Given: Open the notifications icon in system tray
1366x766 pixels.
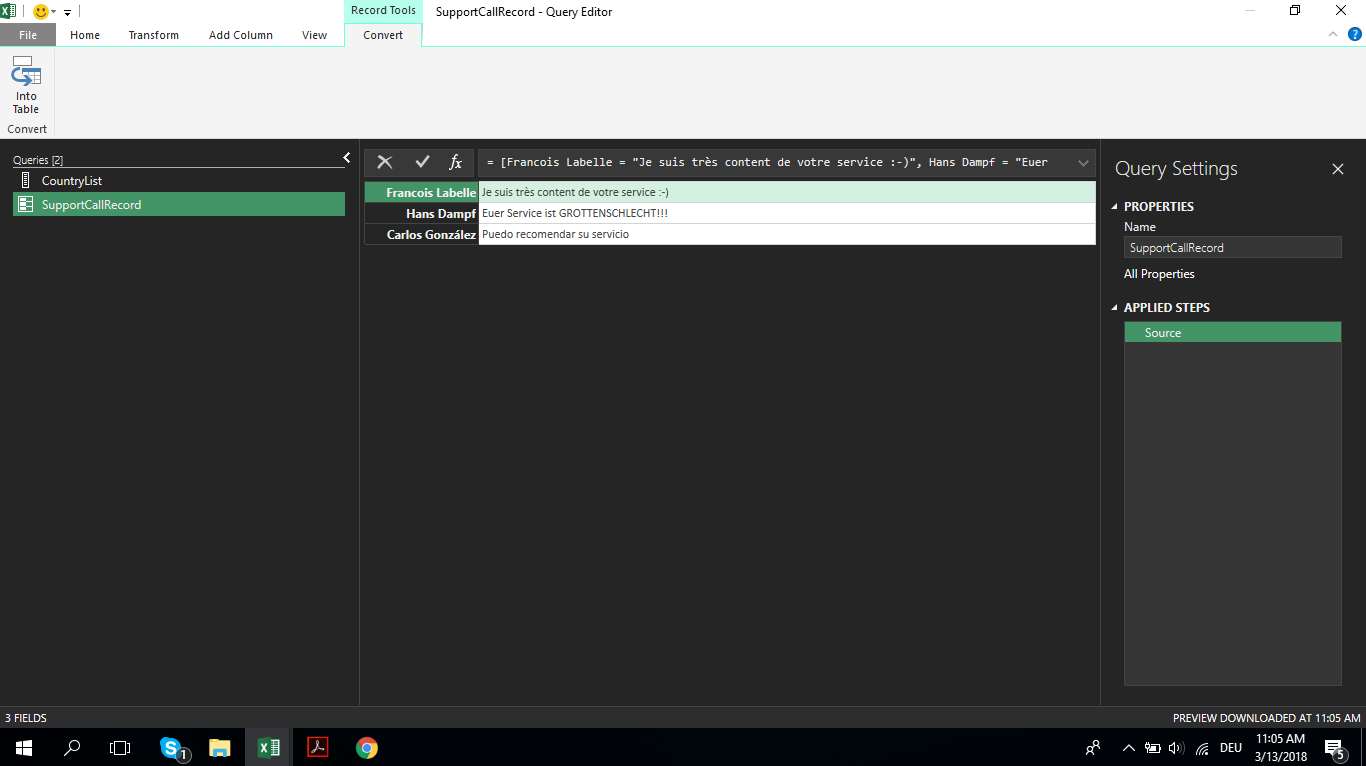Looking at the screenshot, I should click(x=1334, y=747).
